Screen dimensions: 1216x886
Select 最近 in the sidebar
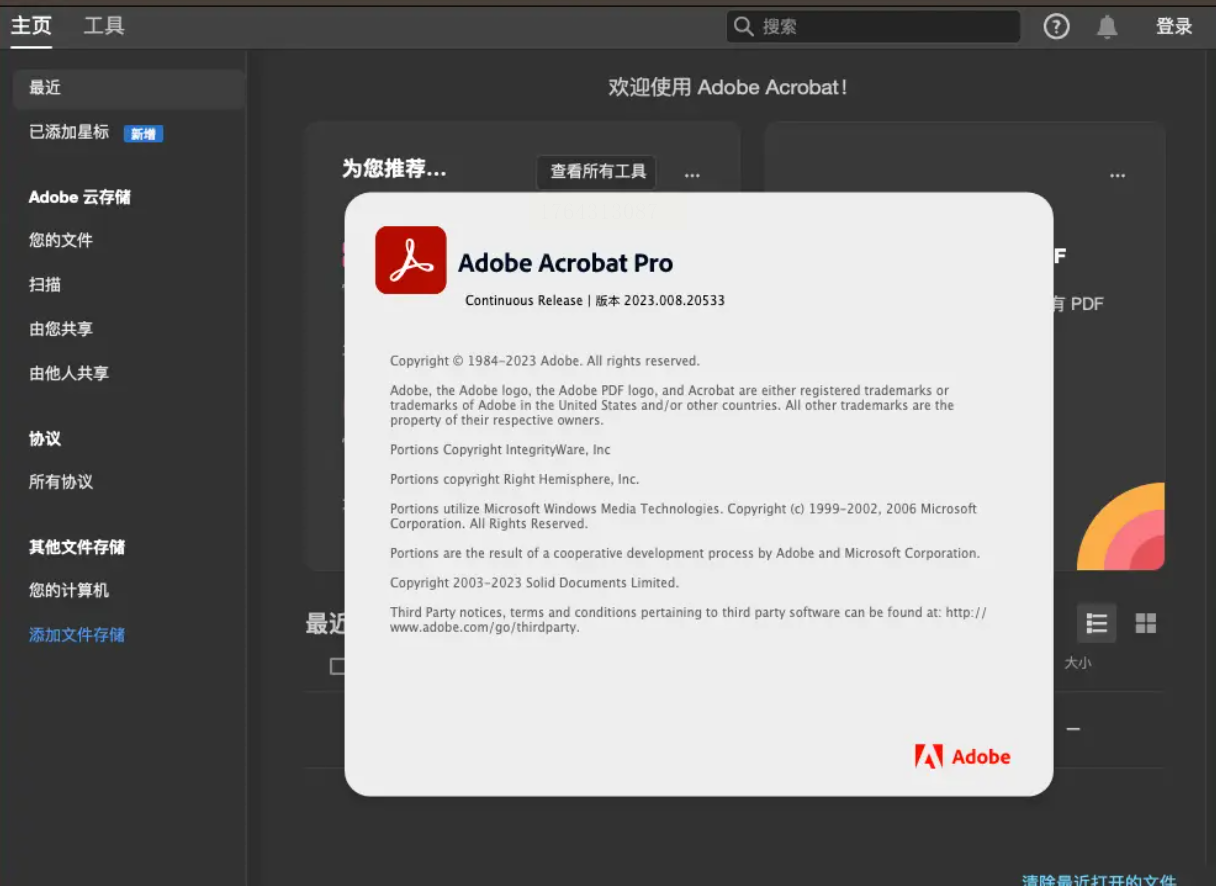pyautogui.click(x=129, y=88)
